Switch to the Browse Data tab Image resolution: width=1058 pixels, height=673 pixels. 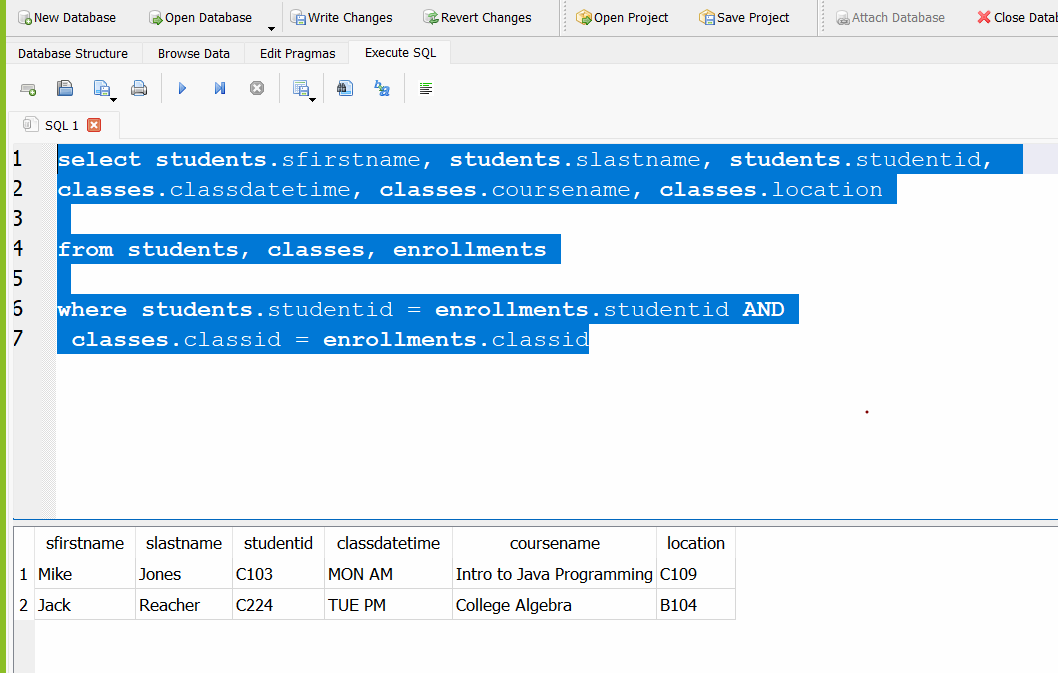tap(194, 53)
